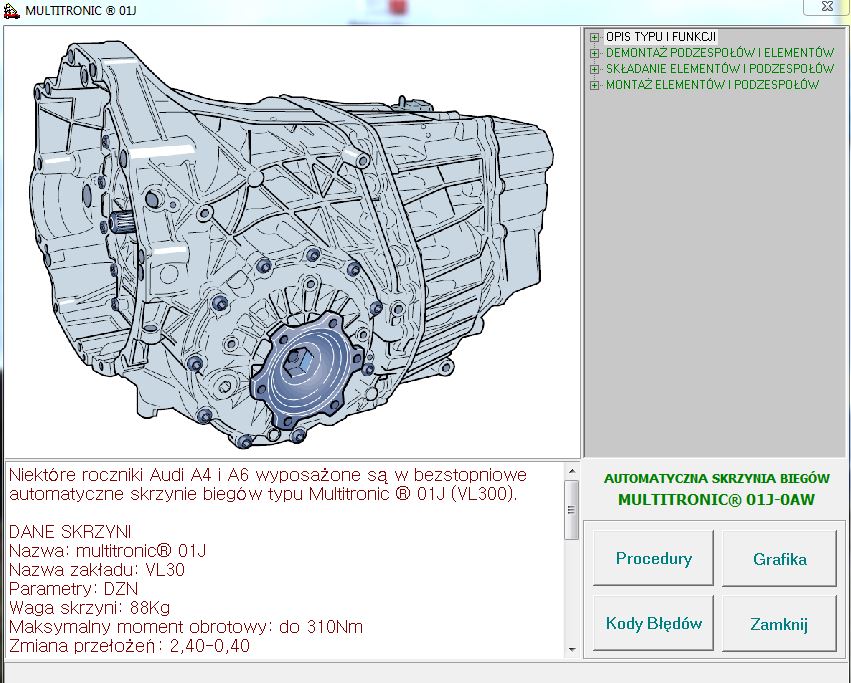Viewport: 851px width, 683px height.
Task: Select DEMONTAŻ PODZESPOŁÓW I ELEMENTÓW item
Action: [720, 53]
